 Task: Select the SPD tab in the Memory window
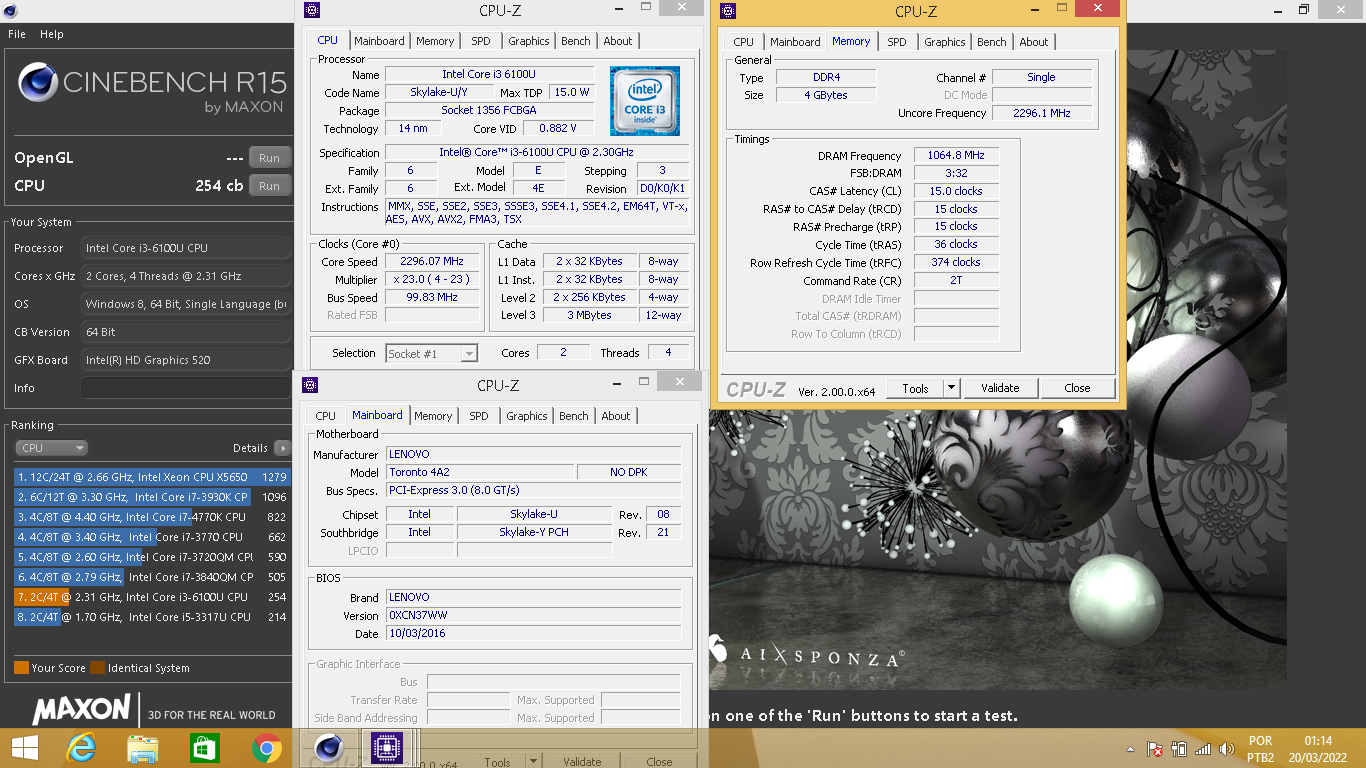click(x=897, y=42)
